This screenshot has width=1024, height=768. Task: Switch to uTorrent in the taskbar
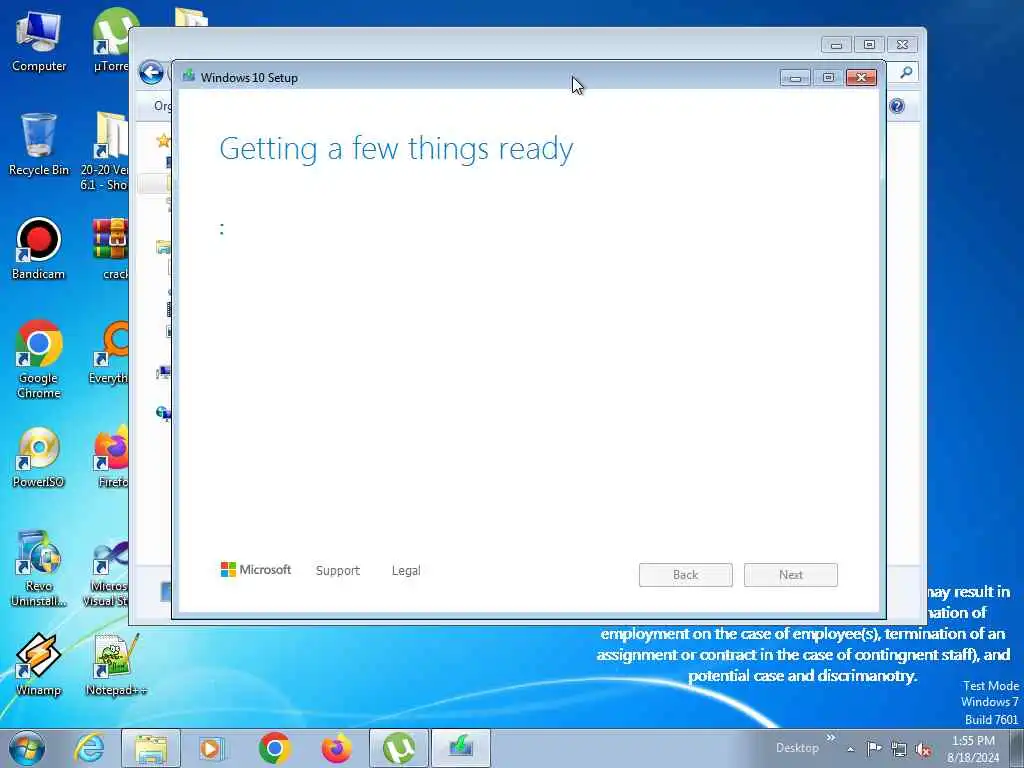click(399, 748)
